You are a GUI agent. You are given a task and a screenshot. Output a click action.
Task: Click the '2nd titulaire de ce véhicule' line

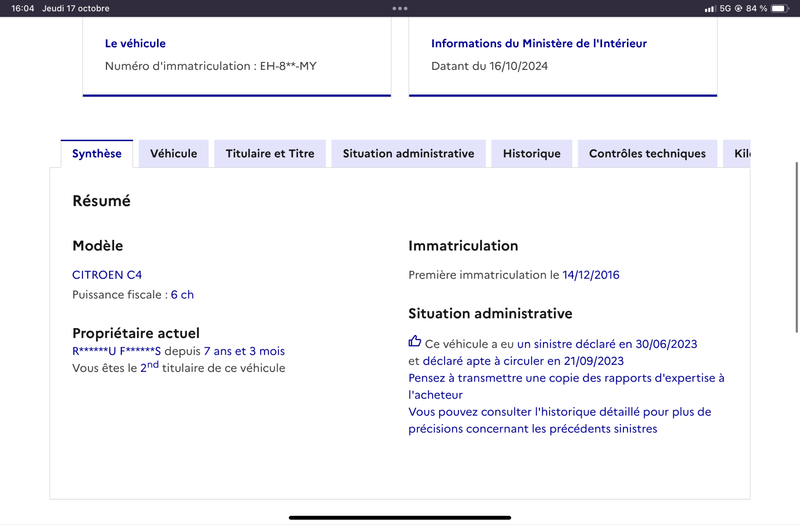(179, 367)
